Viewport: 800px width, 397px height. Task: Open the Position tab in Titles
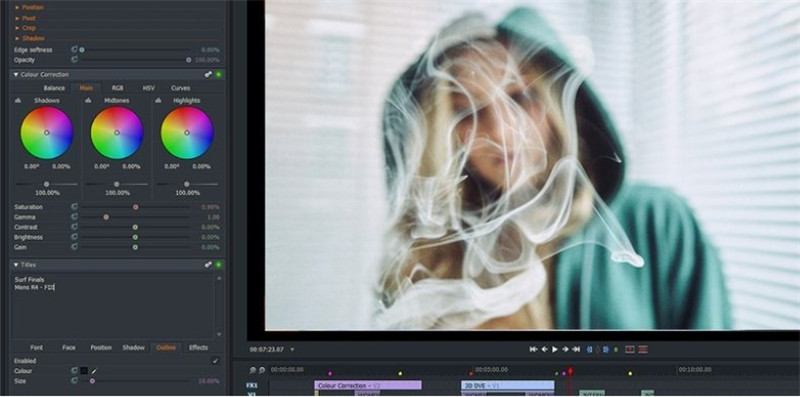coord(101,348)
